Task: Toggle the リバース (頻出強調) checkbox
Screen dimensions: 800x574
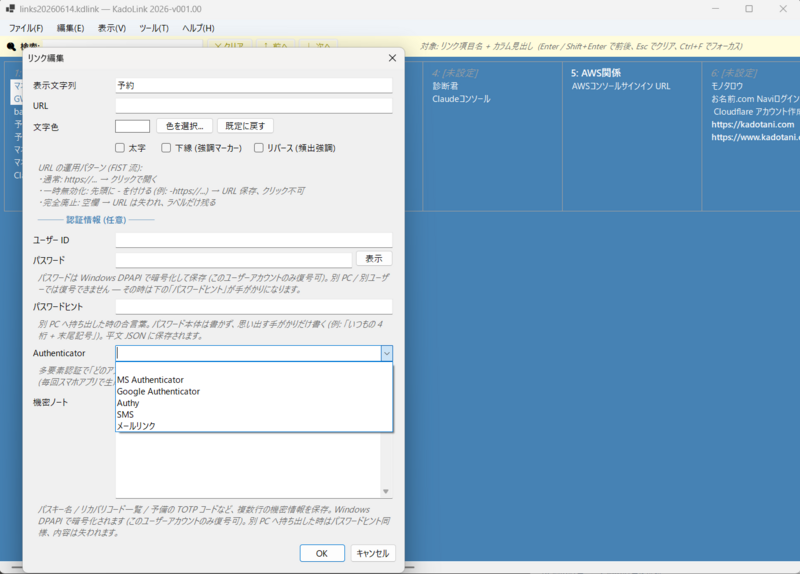Action: pos(259,148)
